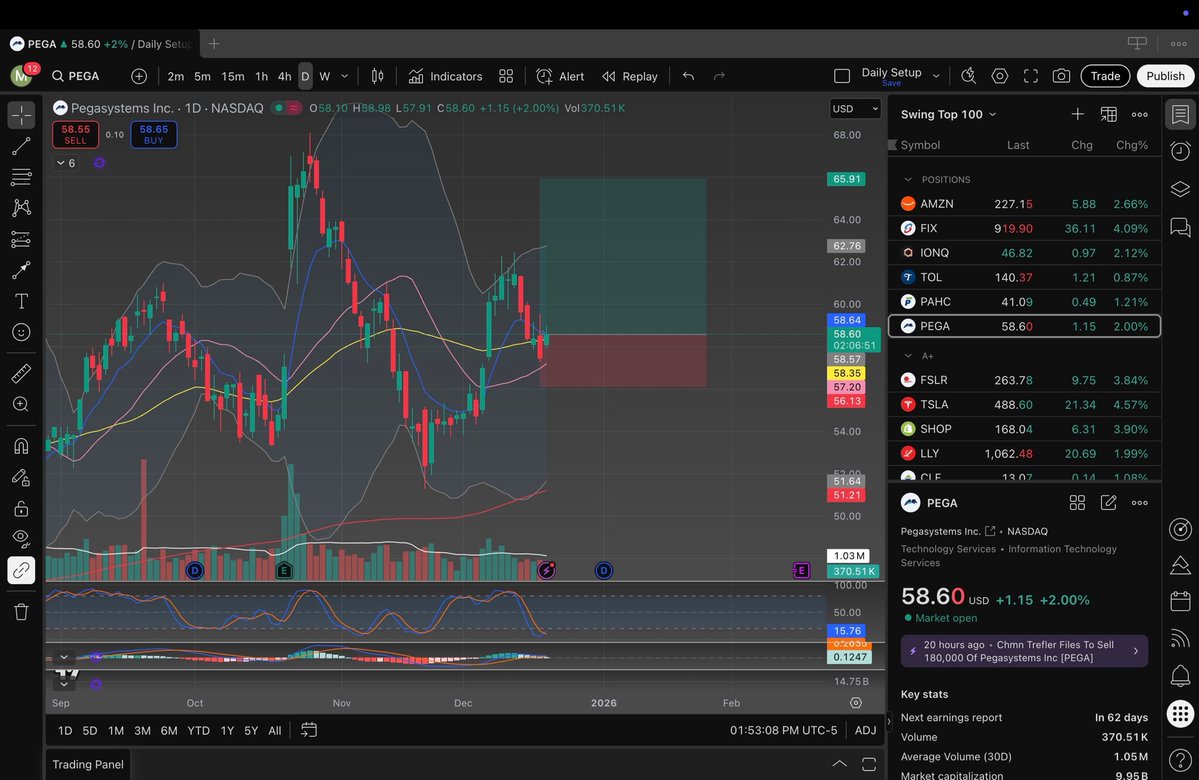This screenshot has width=1199, height=780.
Task: Select the YTD date range
Action: click(x=199, y=731)
